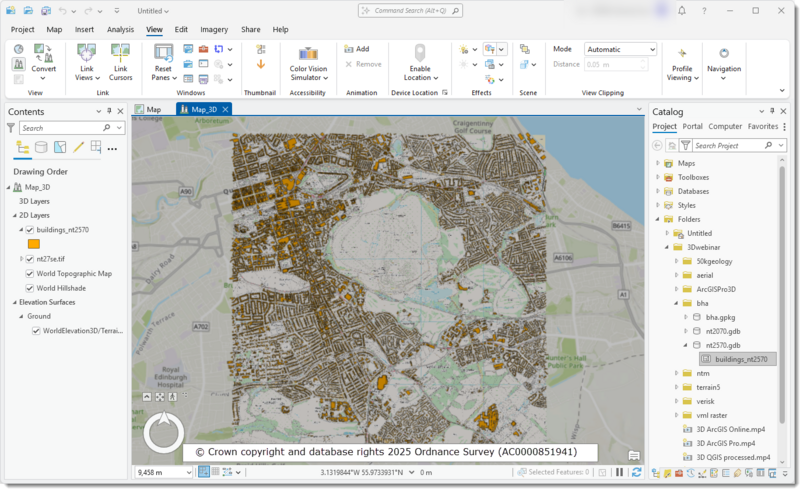Click the orange buildings_nt2570 symbol swatch
Viewport: 800px width, 489px height.
[x=34, y=244]
